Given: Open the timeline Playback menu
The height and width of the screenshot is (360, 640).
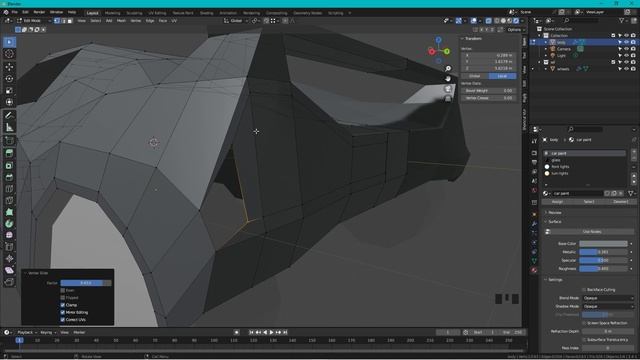Looking at the screenshot, I should click(27, 332).
